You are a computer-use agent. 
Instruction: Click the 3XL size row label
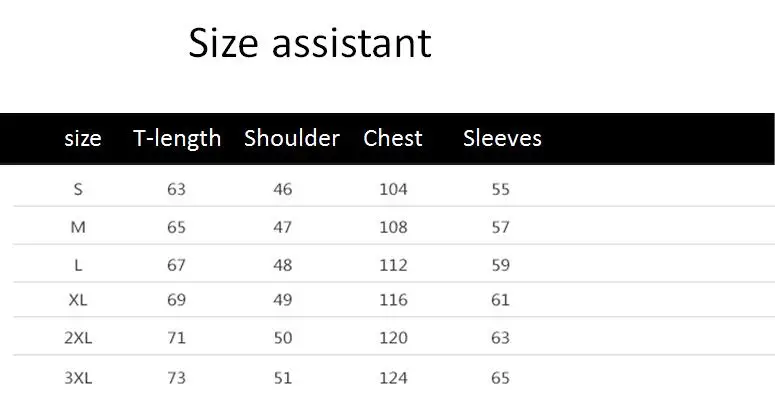click(78, 378)
